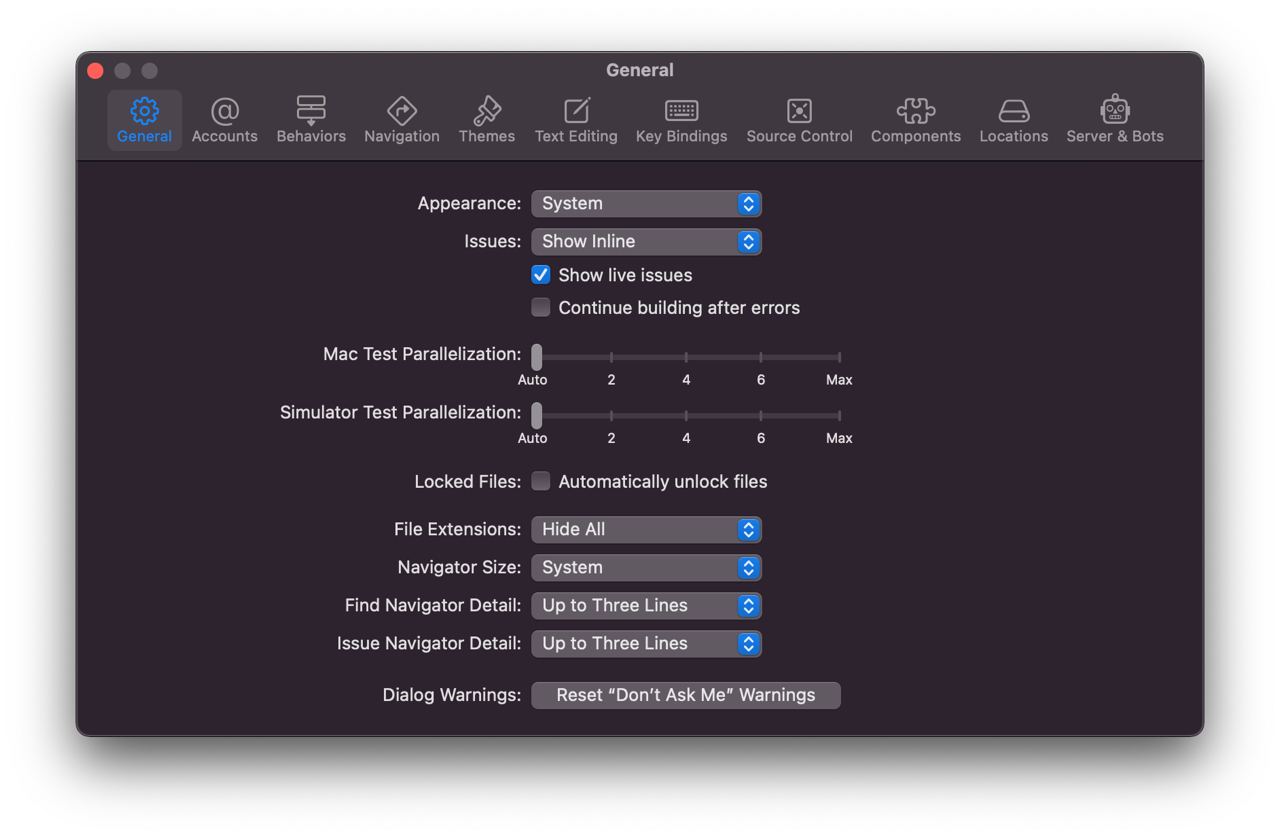Click the Dialog Warnings label
Screen dimensions: 1280x837
coord(452,695)
